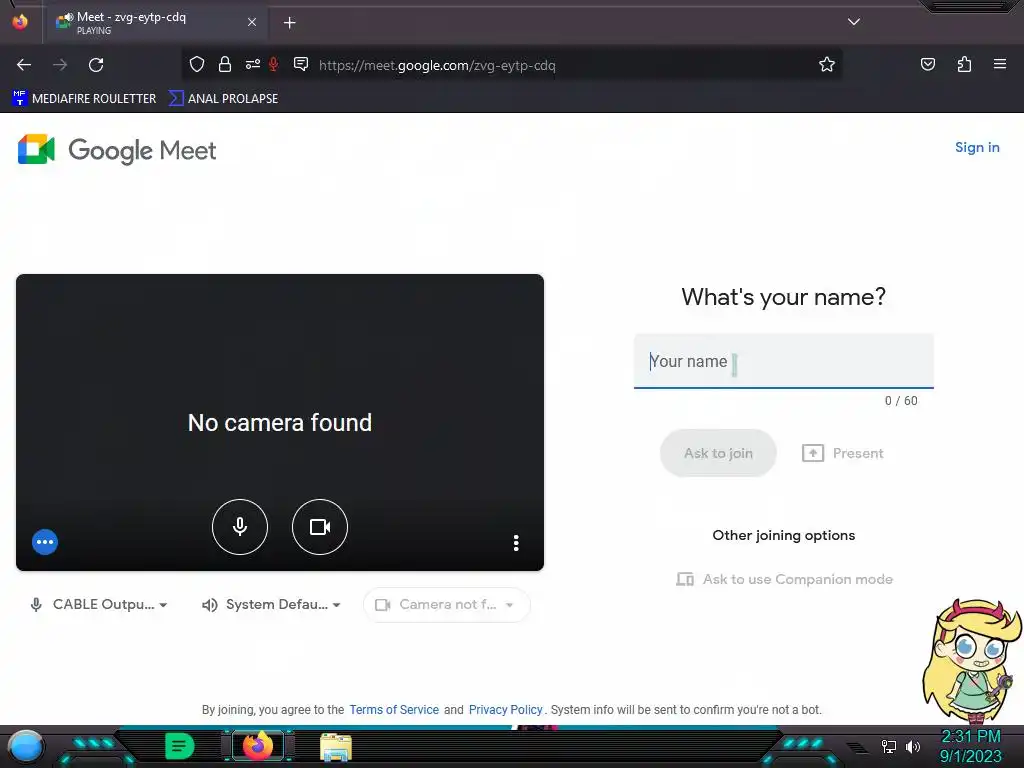
Task: Click the browser forward arrow
Action: tap(60, 65)
